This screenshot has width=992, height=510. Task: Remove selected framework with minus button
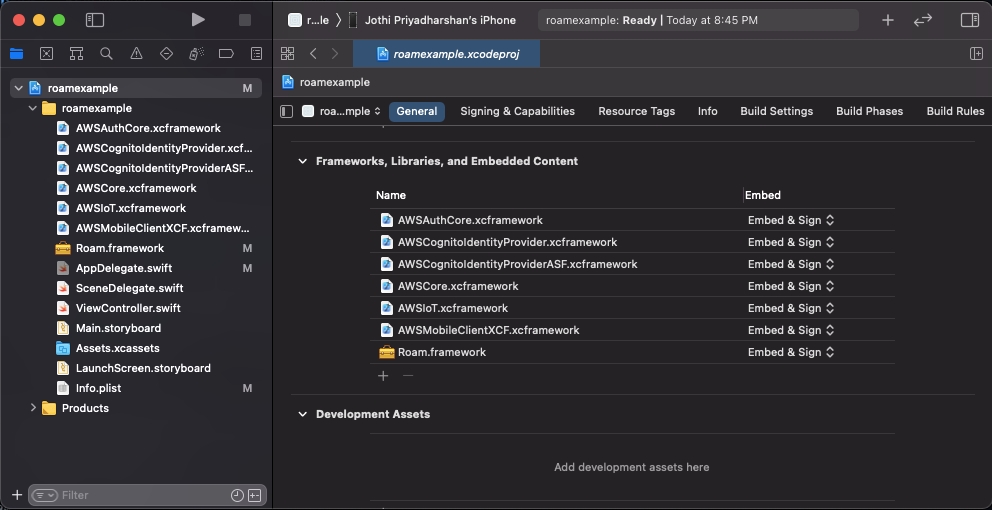click(408, 376)
